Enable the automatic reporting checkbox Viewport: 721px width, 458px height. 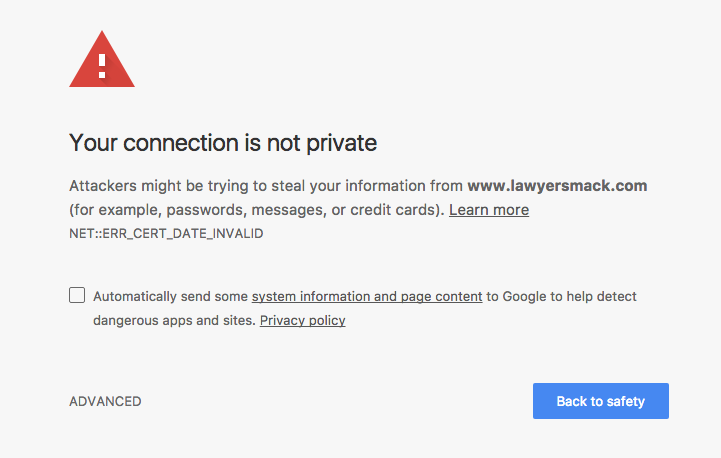click(x=77, y=295)
